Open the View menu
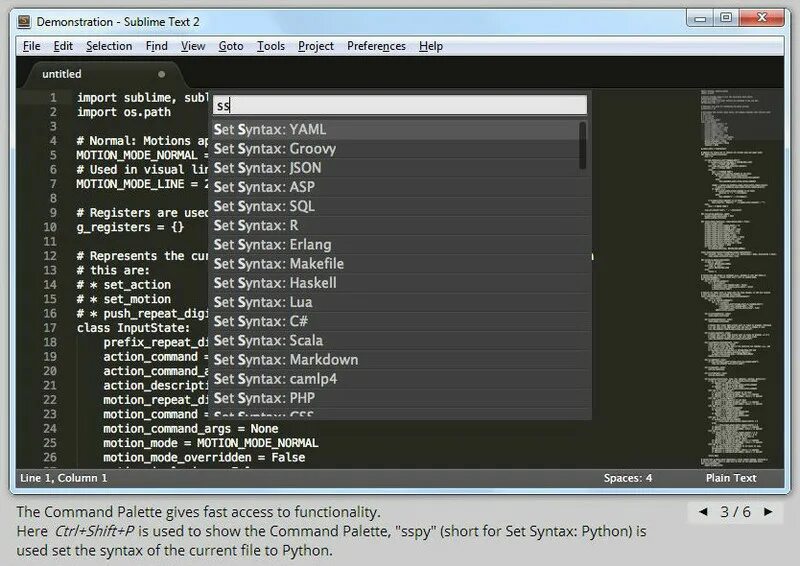This screenshot has height=566, width=800. [193, 46]
